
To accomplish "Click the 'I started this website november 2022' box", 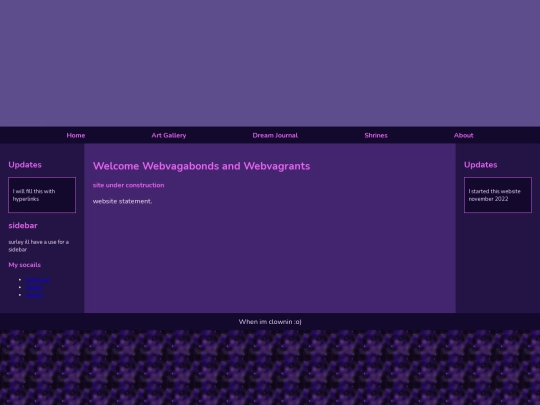I will [x=498, y=195].
